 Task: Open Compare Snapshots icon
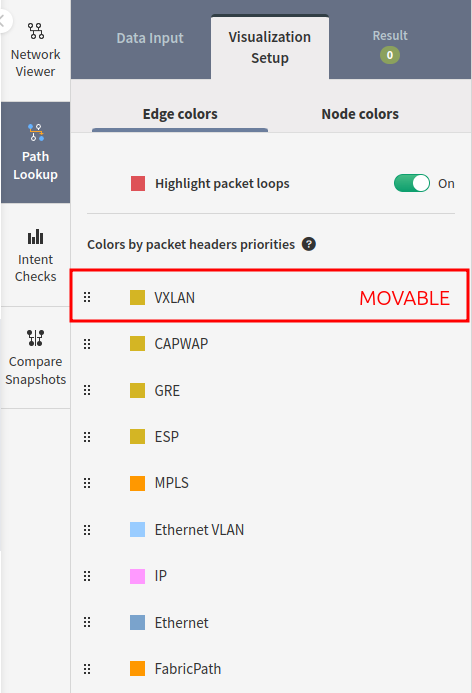[x=35, y=338]
